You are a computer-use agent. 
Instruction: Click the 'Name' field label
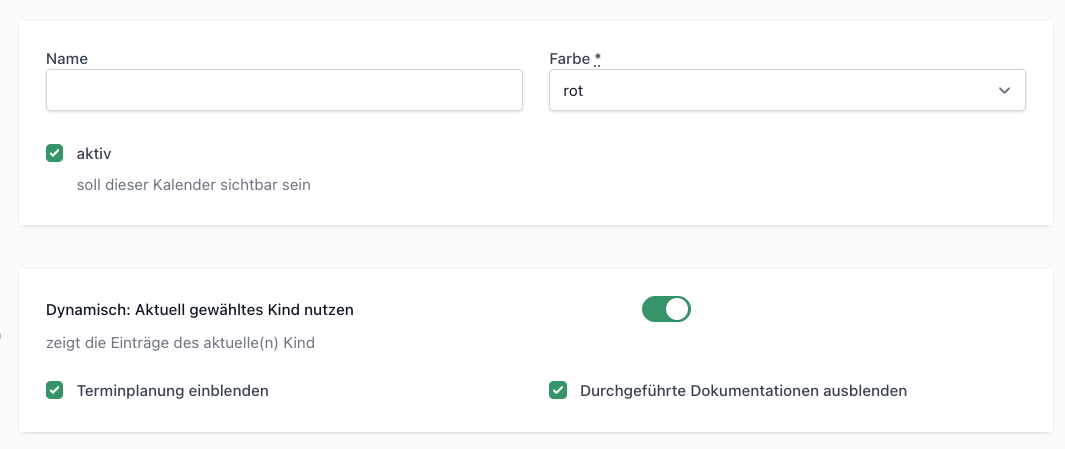[67, 59]
